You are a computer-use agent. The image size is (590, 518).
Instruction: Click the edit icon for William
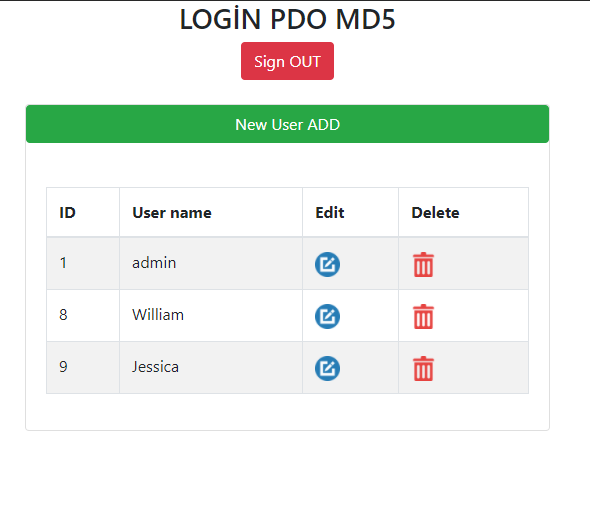click(x=327, y=316)
